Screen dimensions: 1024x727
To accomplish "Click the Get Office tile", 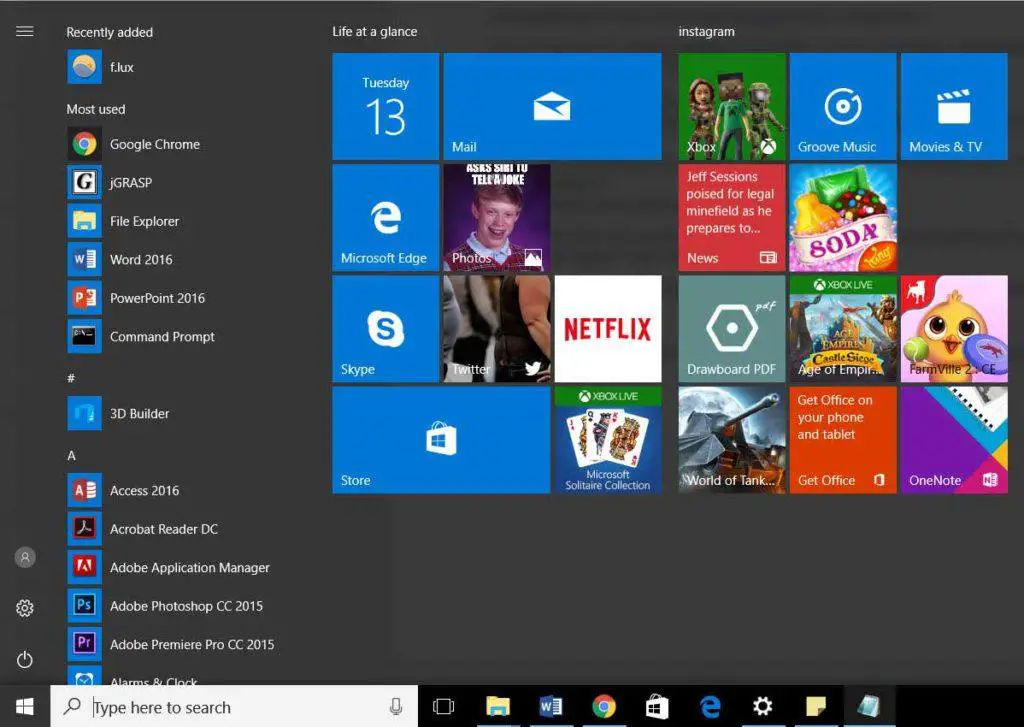I will coord(843,440).
